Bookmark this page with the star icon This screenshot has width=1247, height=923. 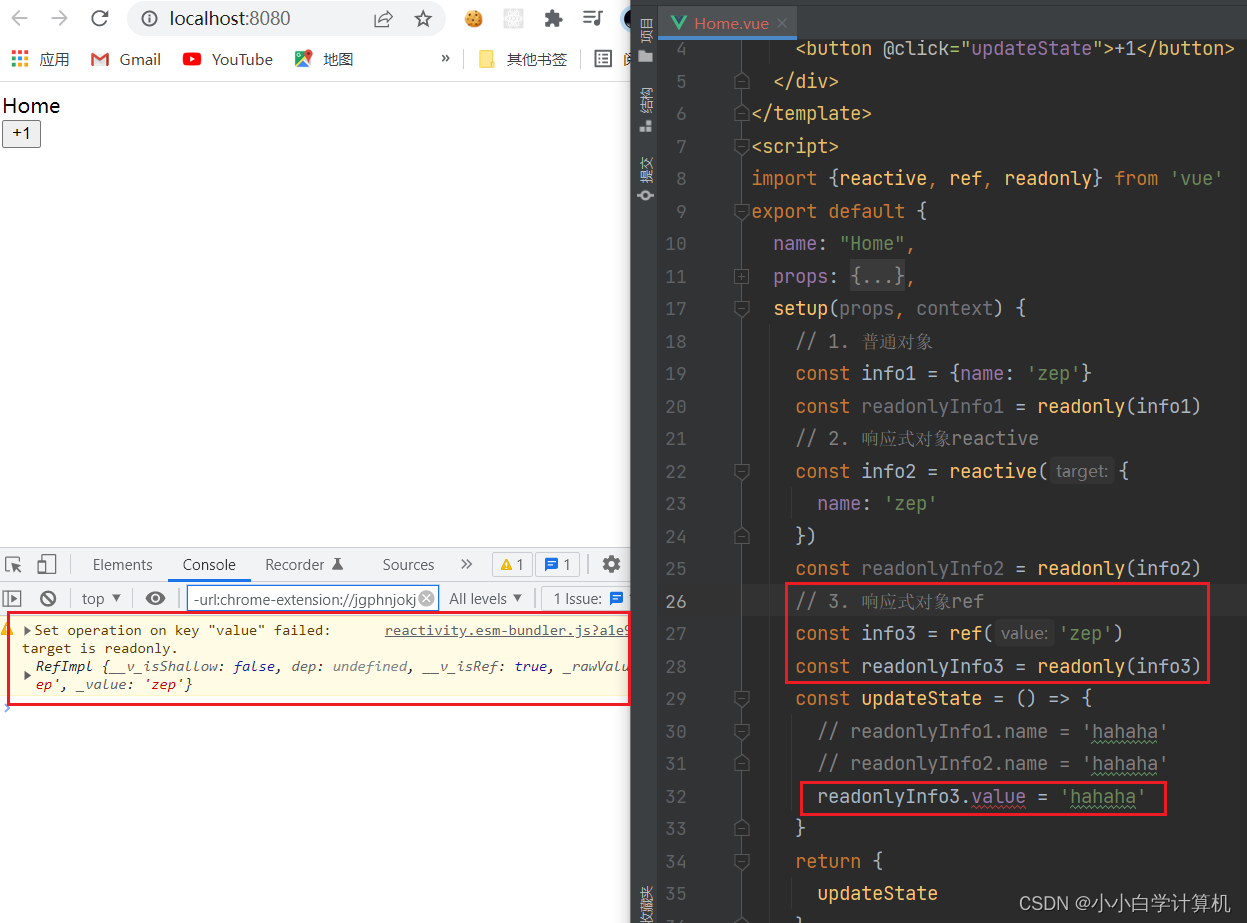point(423,18)
